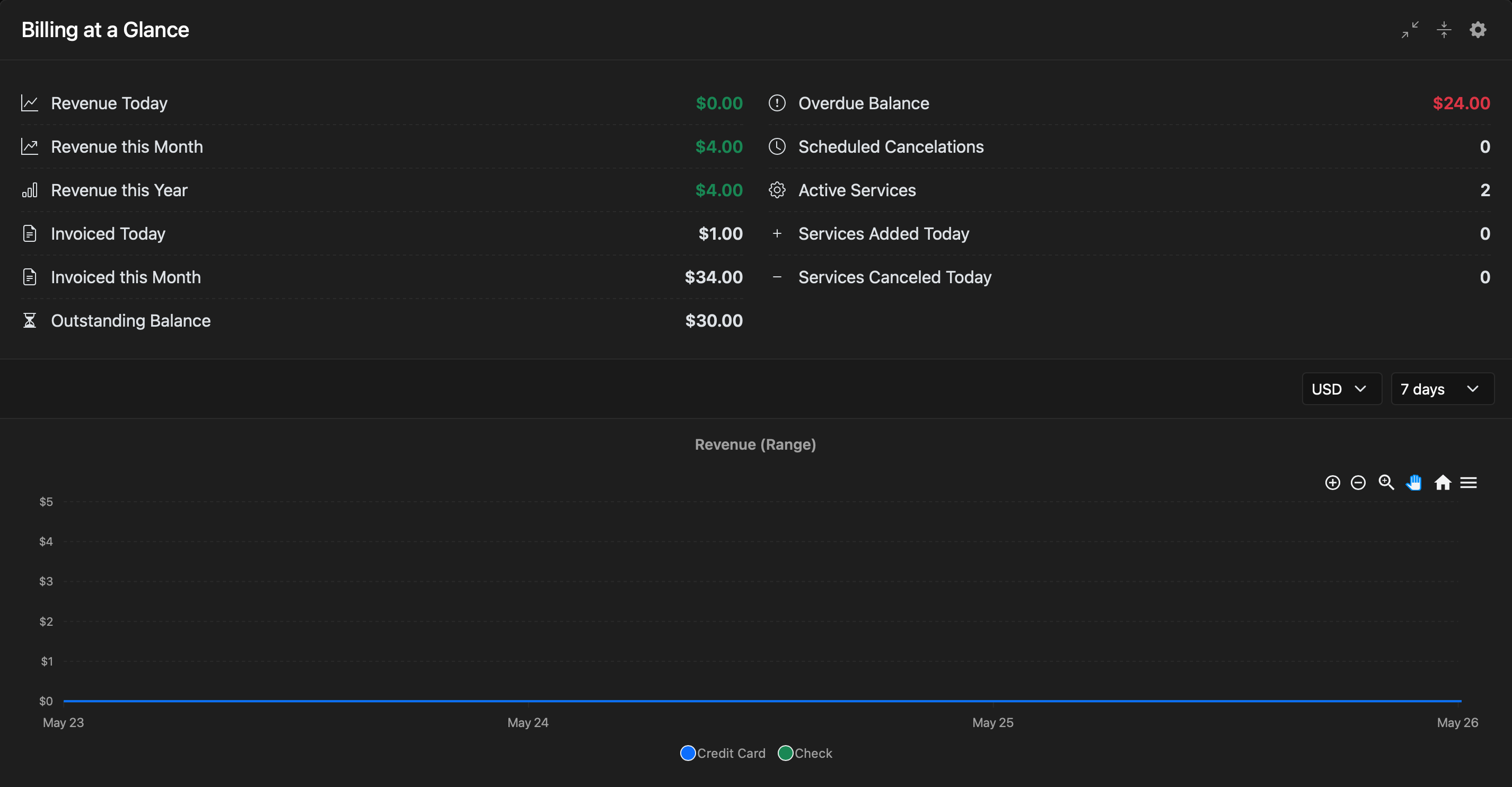1512x787 pixels.
Task: Reset chart zoom with the home icon
Action: pos(1443,483)
